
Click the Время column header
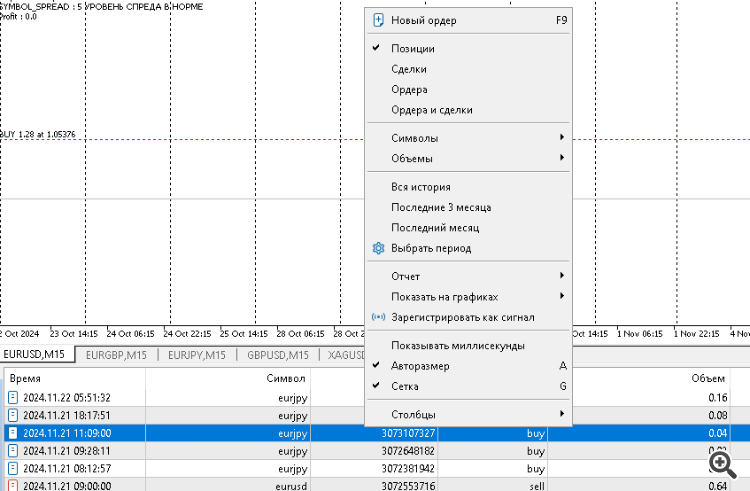click(25, 379)
